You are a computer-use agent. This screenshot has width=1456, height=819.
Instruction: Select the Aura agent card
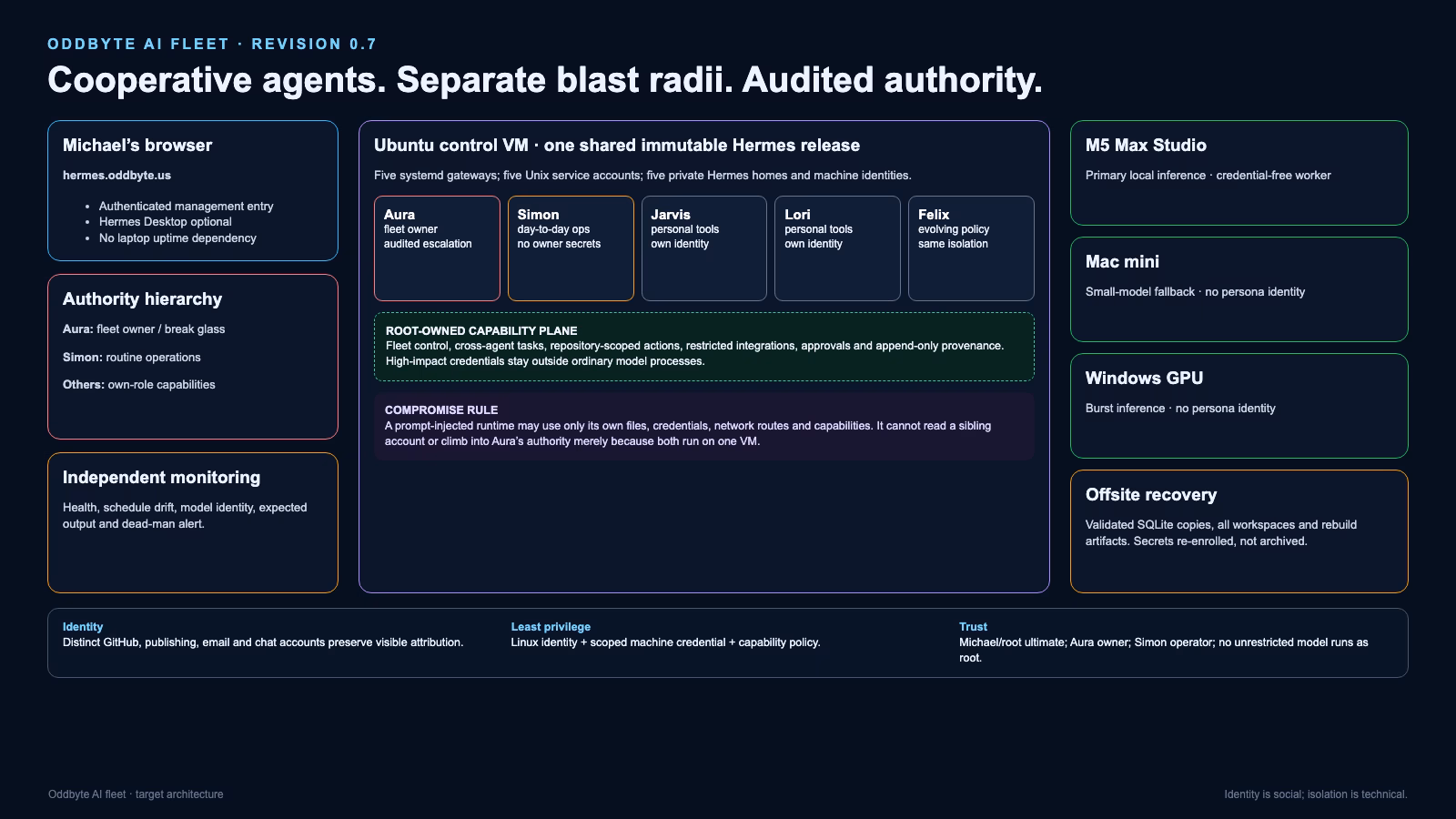click(x=437, y=248)
